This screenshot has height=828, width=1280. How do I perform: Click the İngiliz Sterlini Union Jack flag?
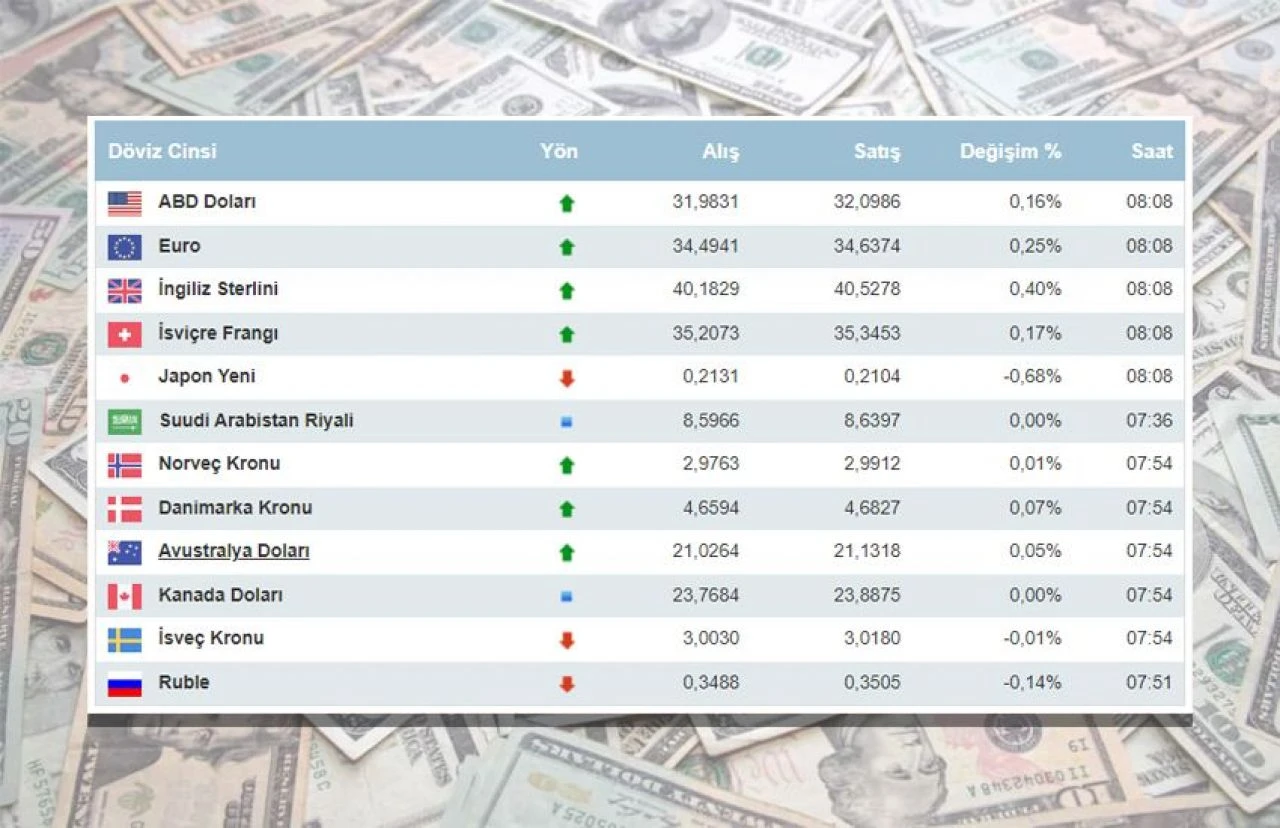pyautogui.click(x=123, y=289)
